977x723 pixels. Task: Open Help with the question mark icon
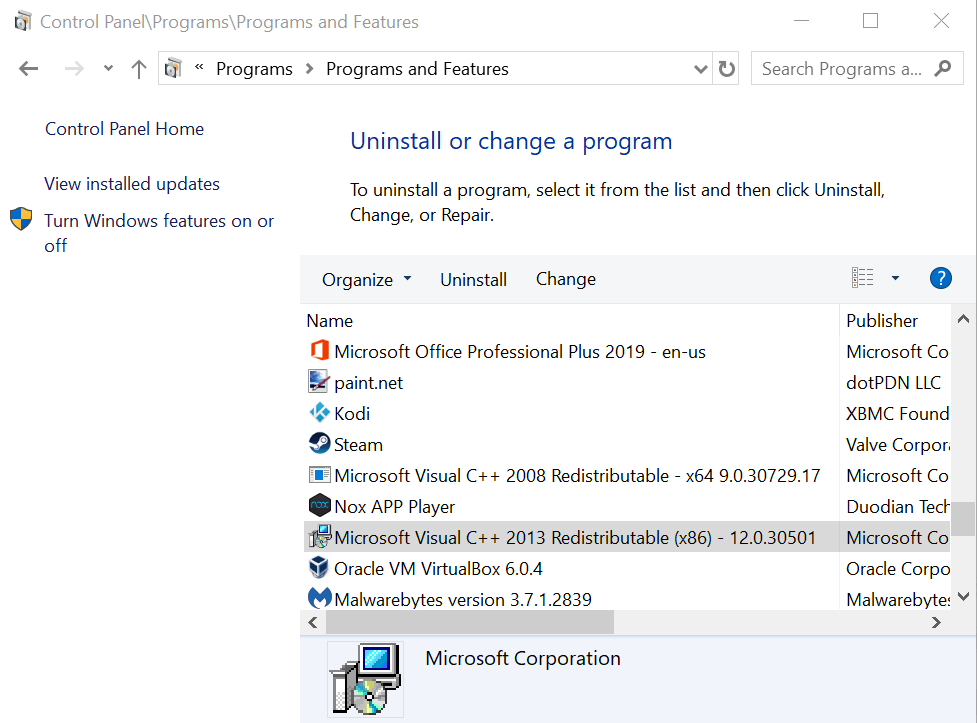(x=941, y=278)
